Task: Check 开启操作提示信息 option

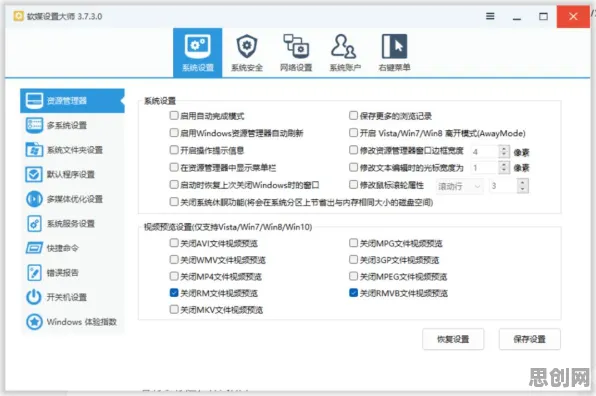Action: (174, 150)
